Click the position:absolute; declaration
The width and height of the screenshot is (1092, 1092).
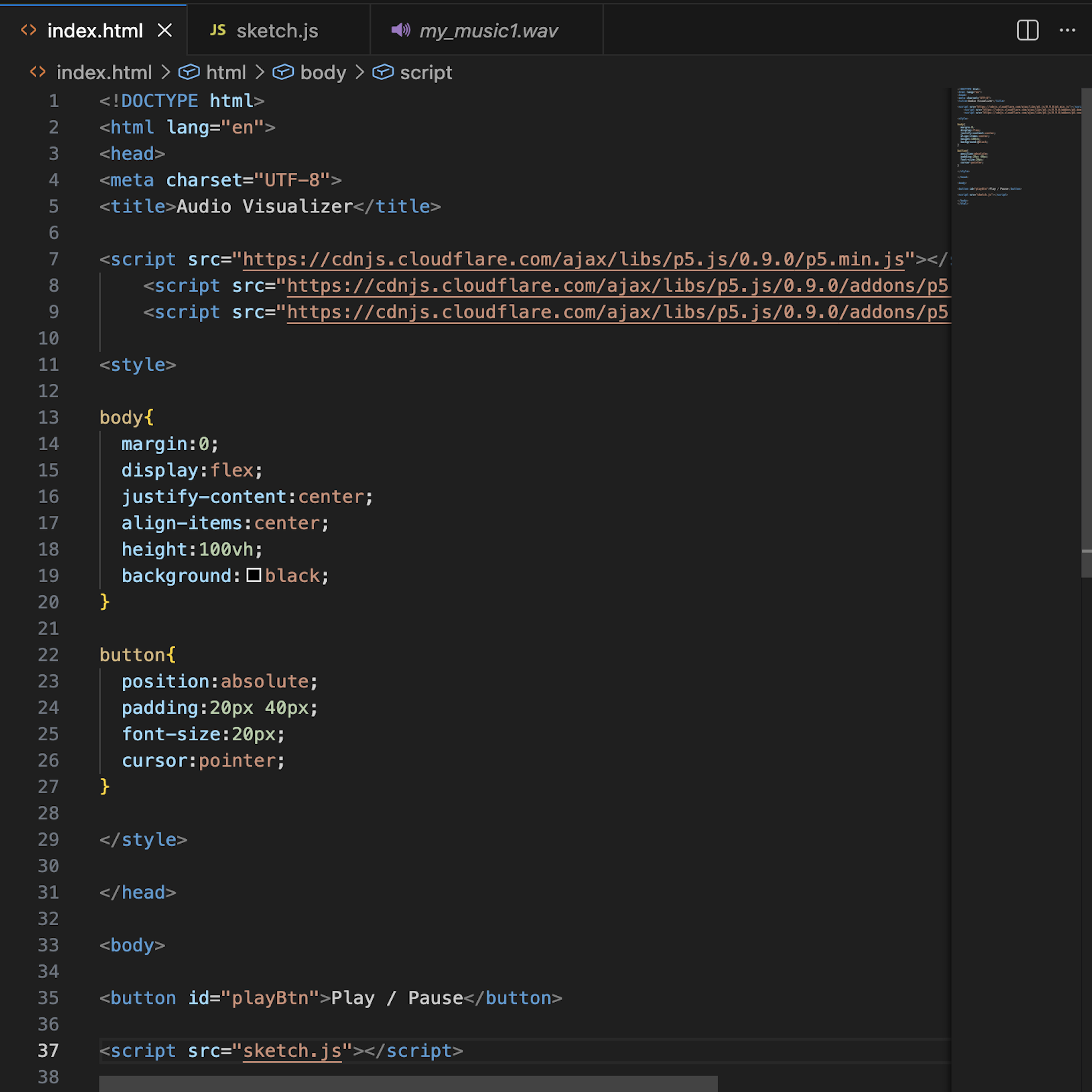[x=220, y=681]
